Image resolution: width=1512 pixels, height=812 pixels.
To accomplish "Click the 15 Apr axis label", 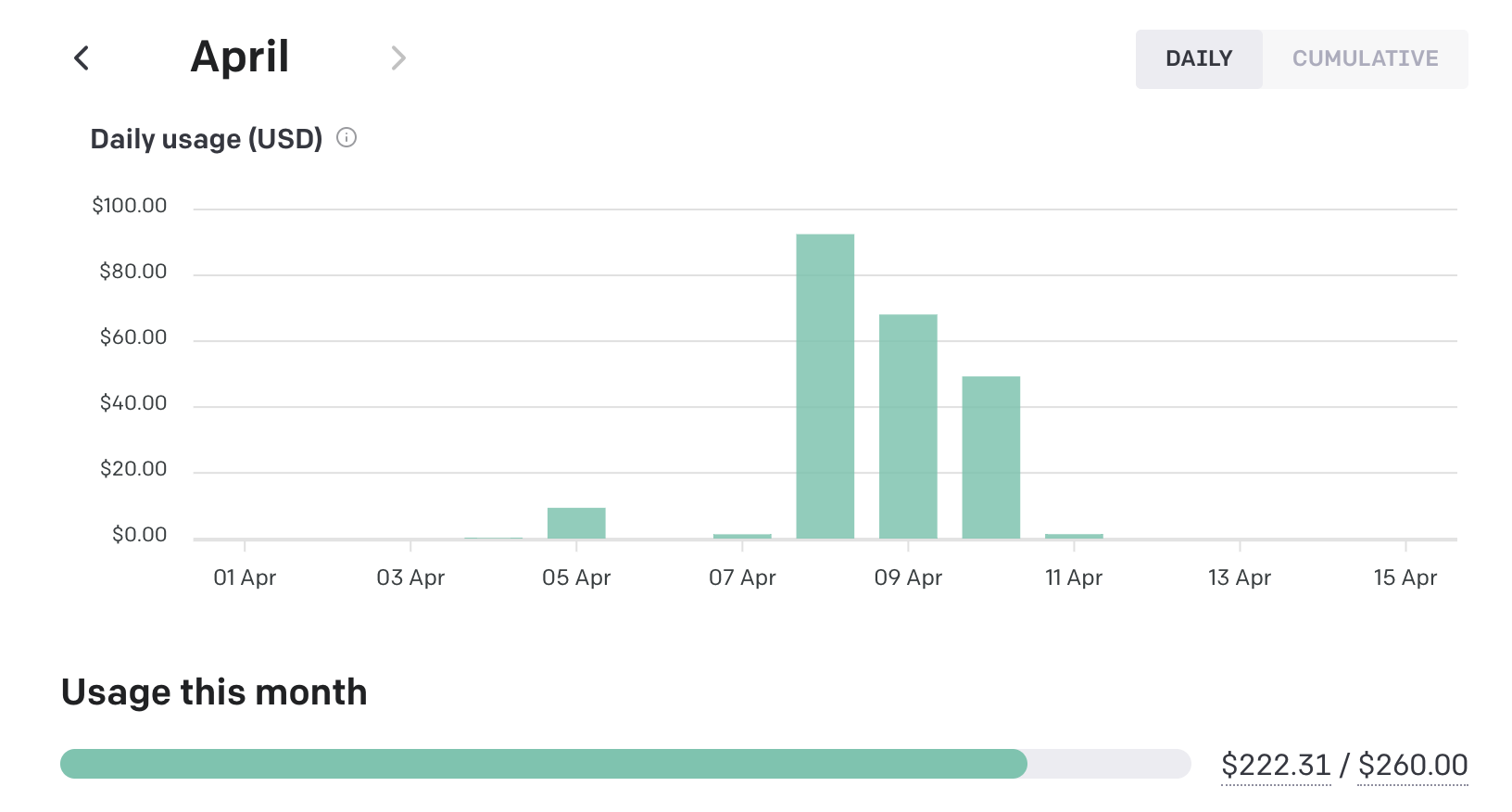I will [x=1405, y=577].
